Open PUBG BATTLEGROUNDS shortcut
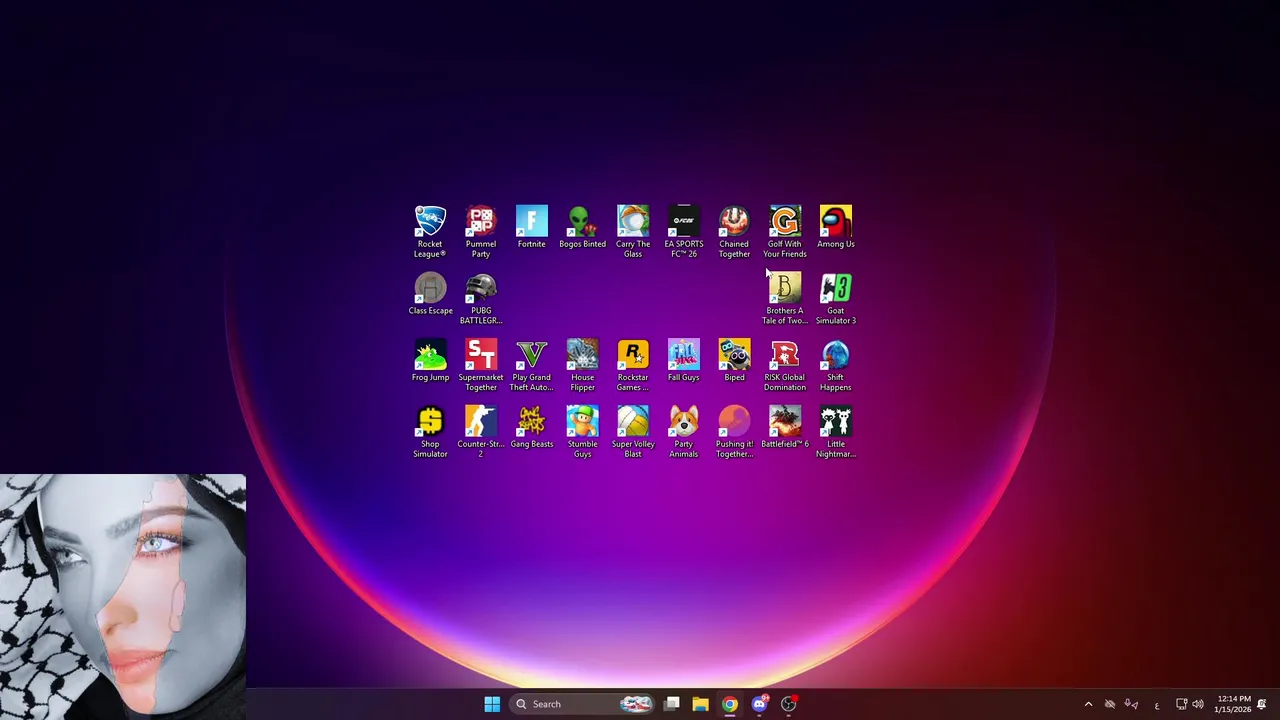The width and height of the screenshot is (1280, 720). [x=481, y=299]
